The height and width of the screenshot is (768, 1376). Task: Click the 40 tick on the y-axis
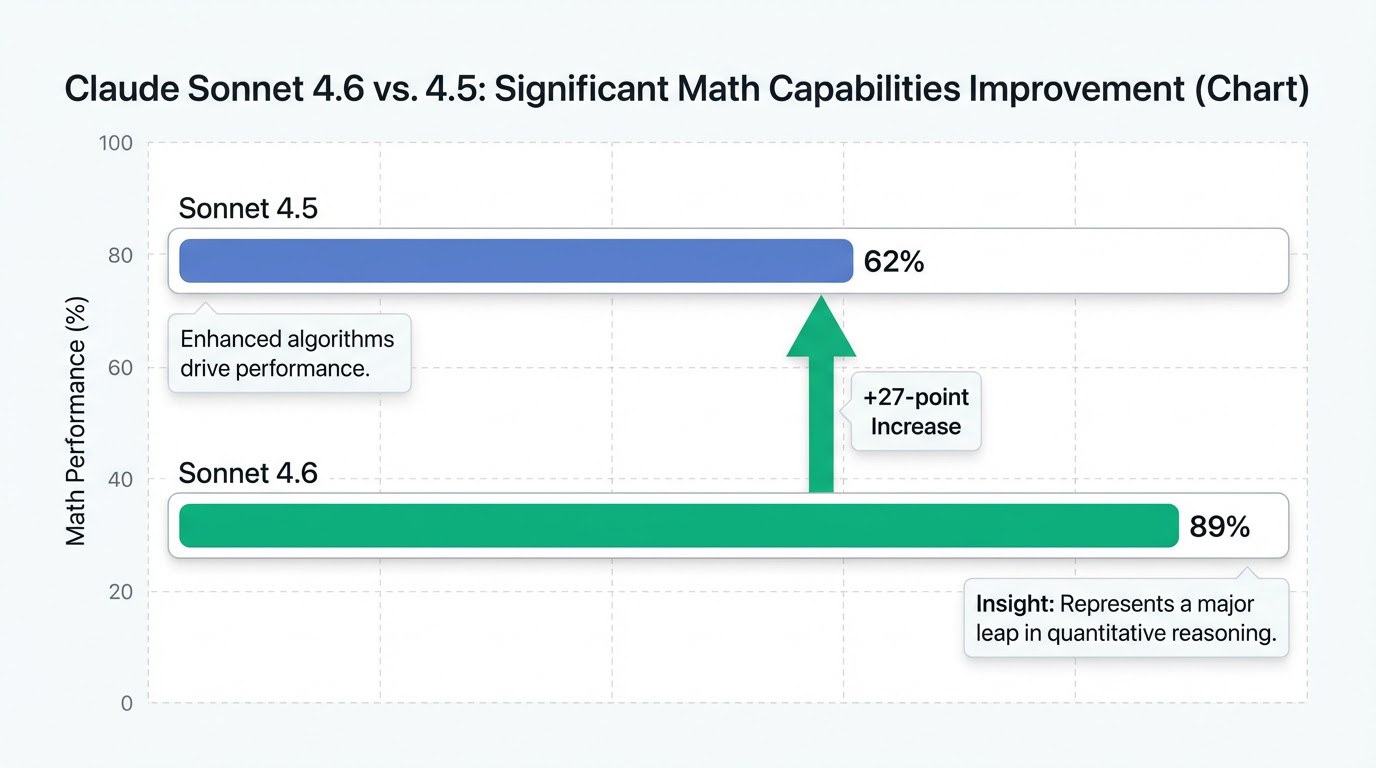pyautogui.click(x=121, y=479)
